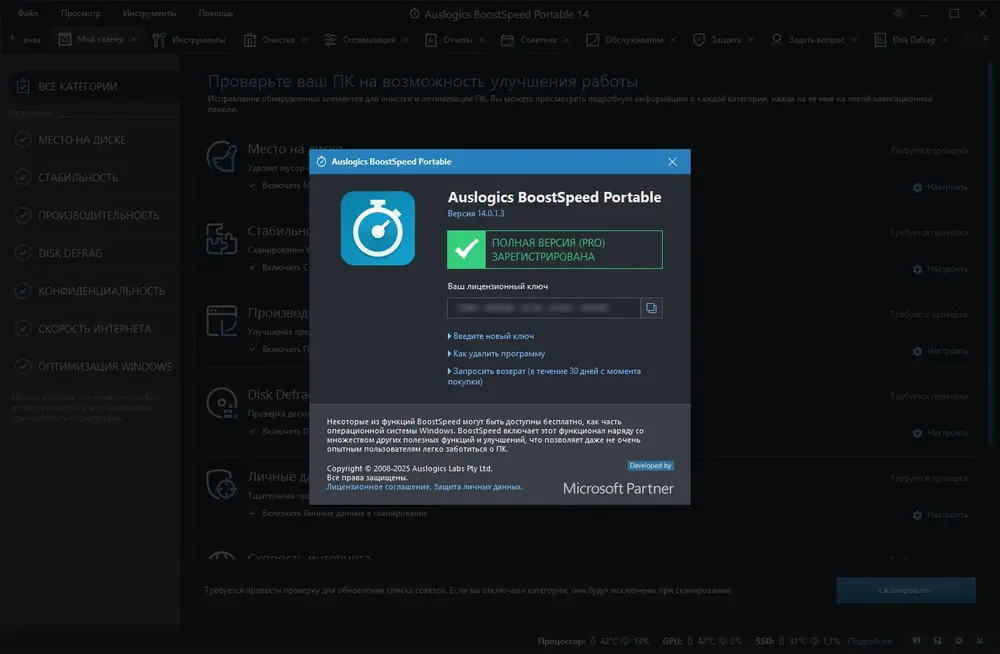Close the Защита tab
The image size is (1000, 654).
coord(751,40)
